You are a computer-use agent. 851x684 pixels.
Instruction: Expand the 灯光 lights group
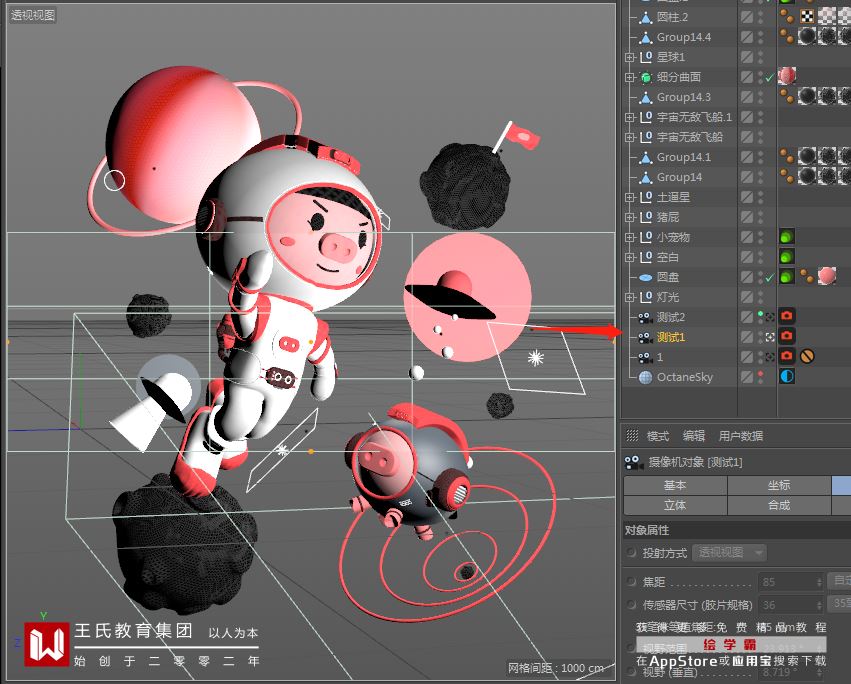point(630,297)
